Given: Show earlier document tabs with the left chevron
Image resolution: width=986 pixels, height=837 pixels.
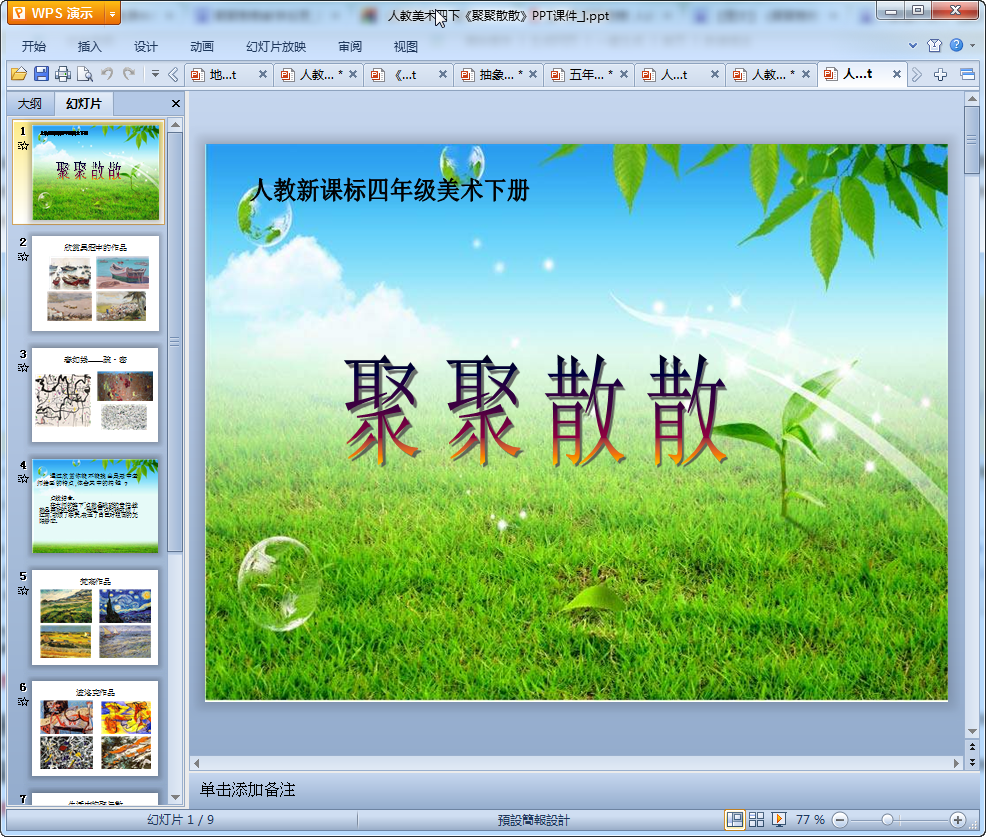Looking at the screenshot, I should point(173,75).
